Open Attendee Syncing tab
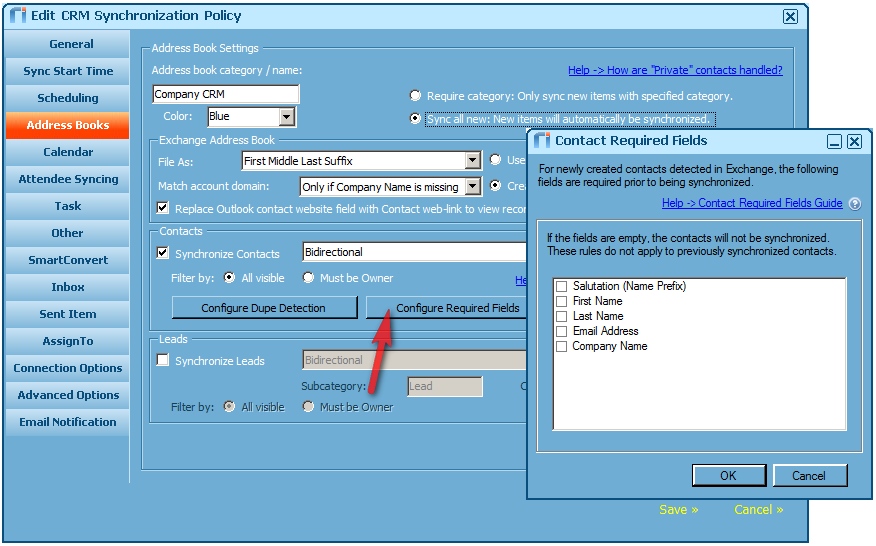 click(x=68, y=179)
